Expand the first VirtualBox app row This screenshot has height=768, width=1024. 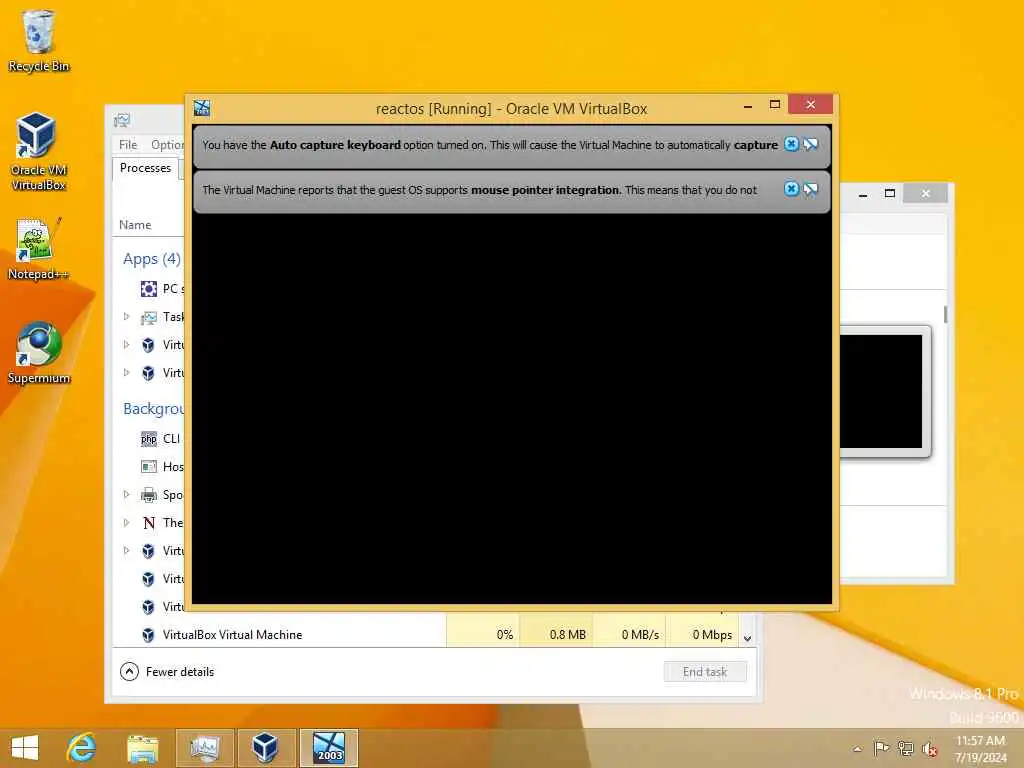point(127,345)
